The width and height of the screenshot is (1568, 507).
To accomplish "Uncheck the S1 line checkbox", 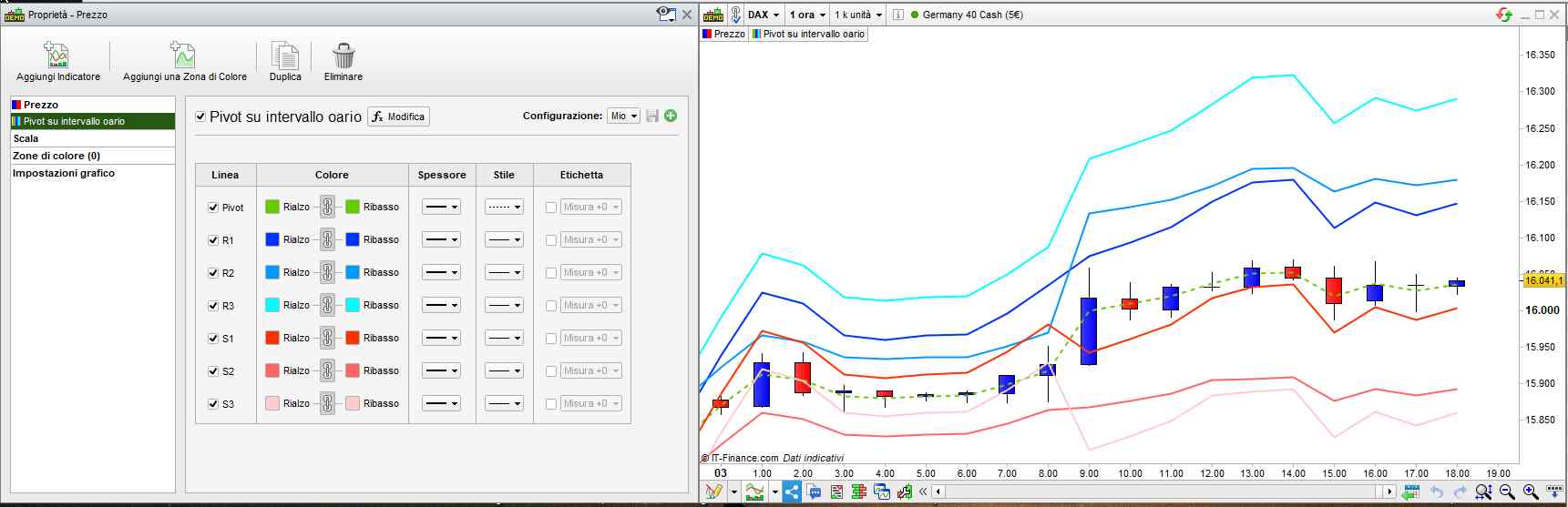I will 213,339.
